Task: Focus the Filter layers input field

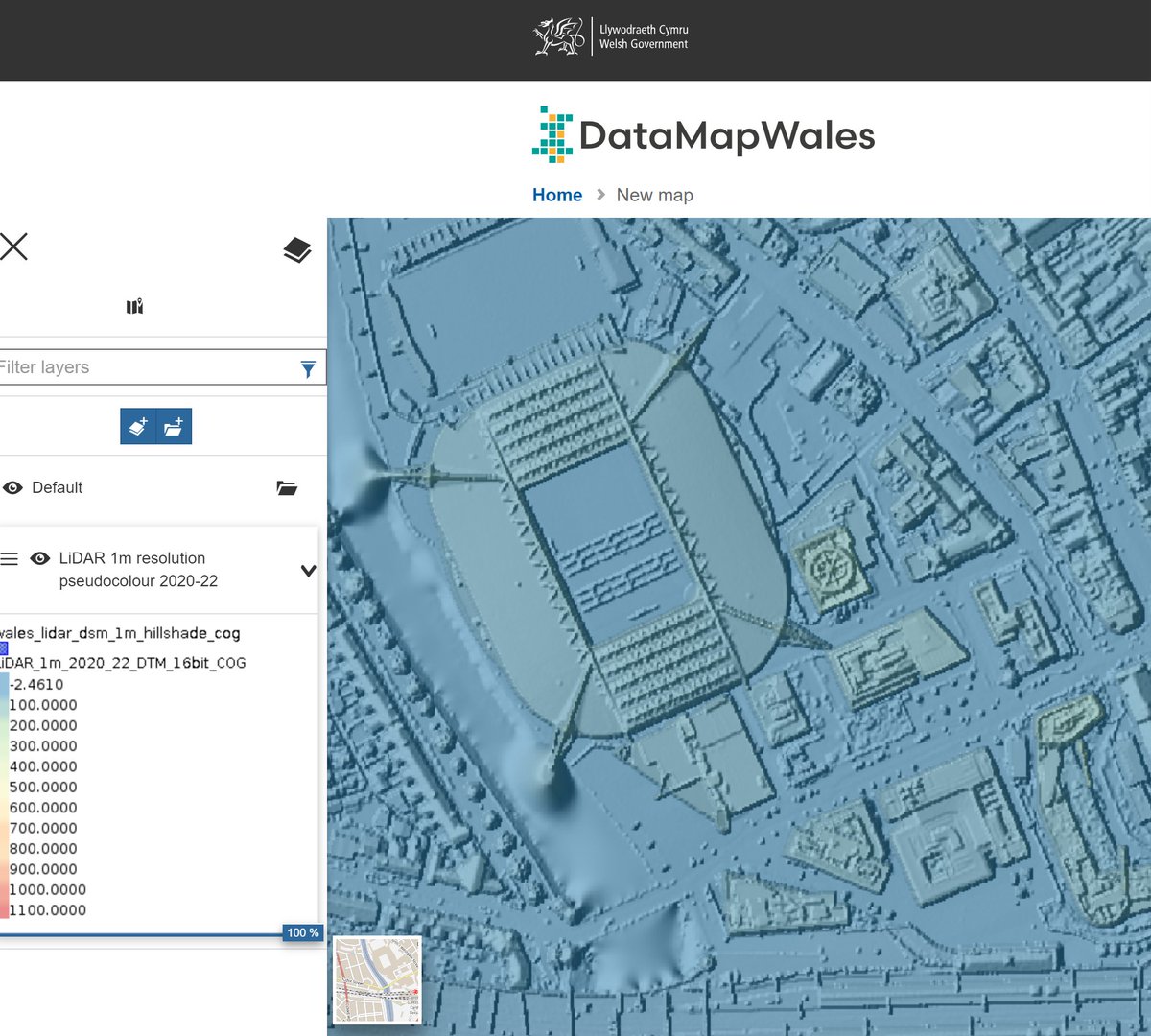Action: (x=161, y=367)
